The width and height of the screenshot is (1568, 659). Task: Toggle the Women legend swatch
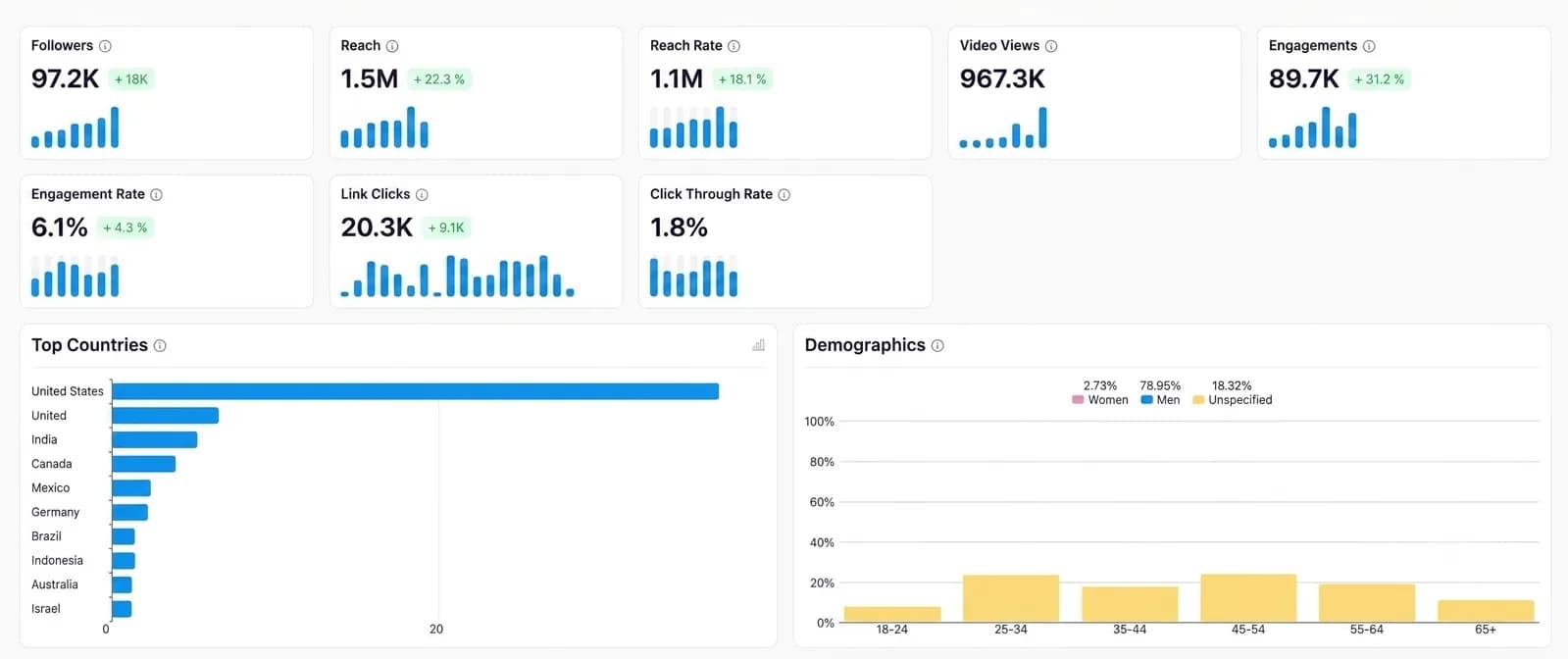coord(1078,400)
